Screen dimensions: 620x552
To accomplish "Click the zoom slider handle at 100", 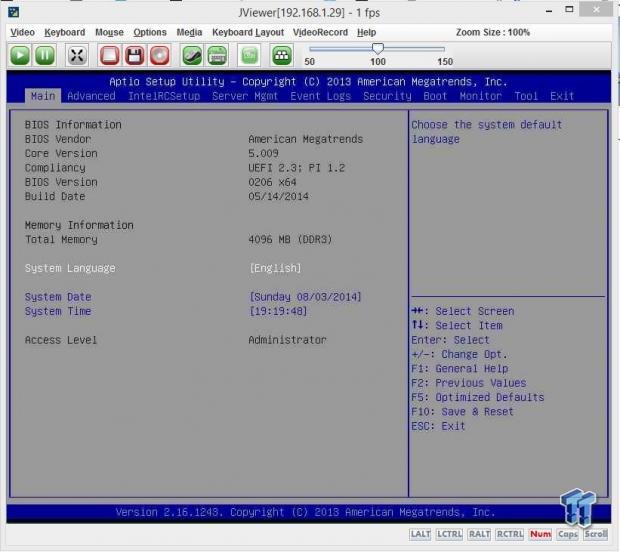I will point(378,48).
